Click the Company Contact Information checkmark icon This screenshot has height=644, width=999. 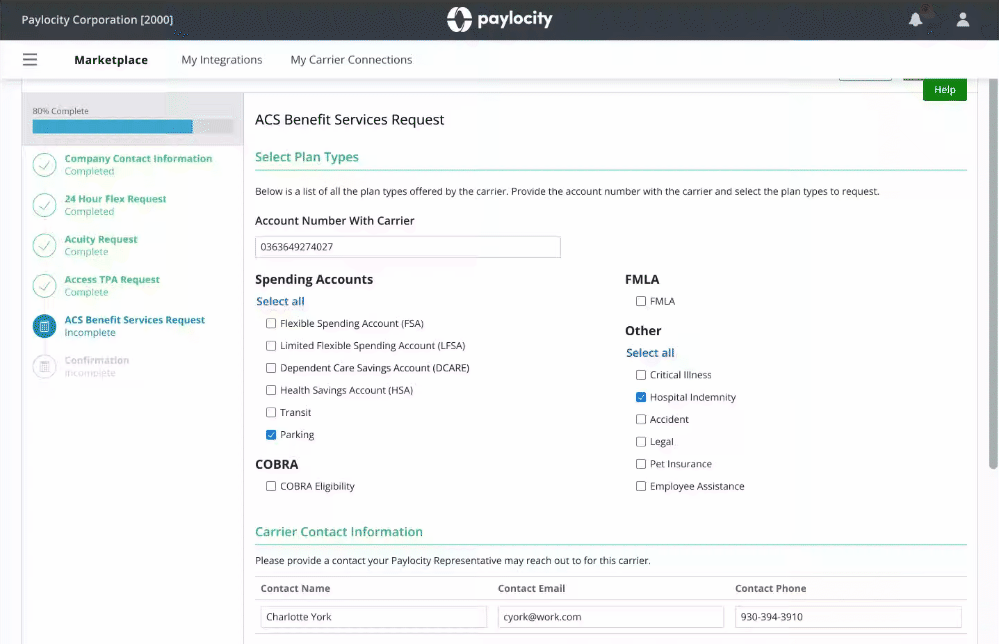pos(45,165)
